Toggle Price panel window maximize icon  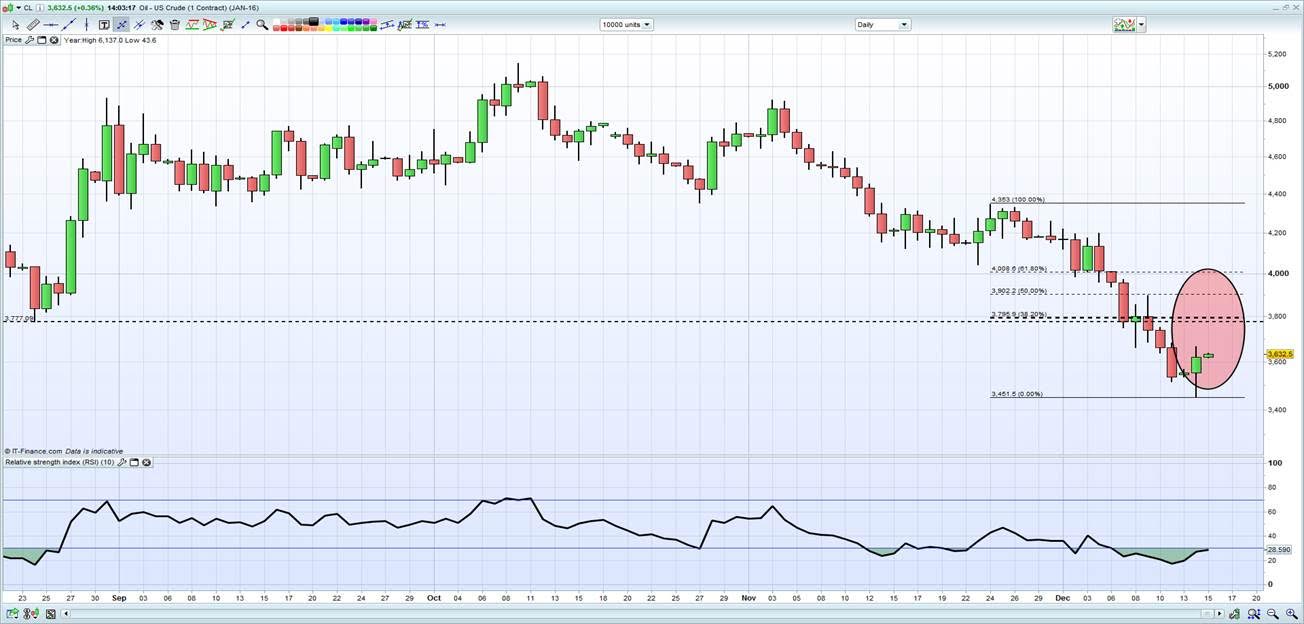(x=43, y=40)
